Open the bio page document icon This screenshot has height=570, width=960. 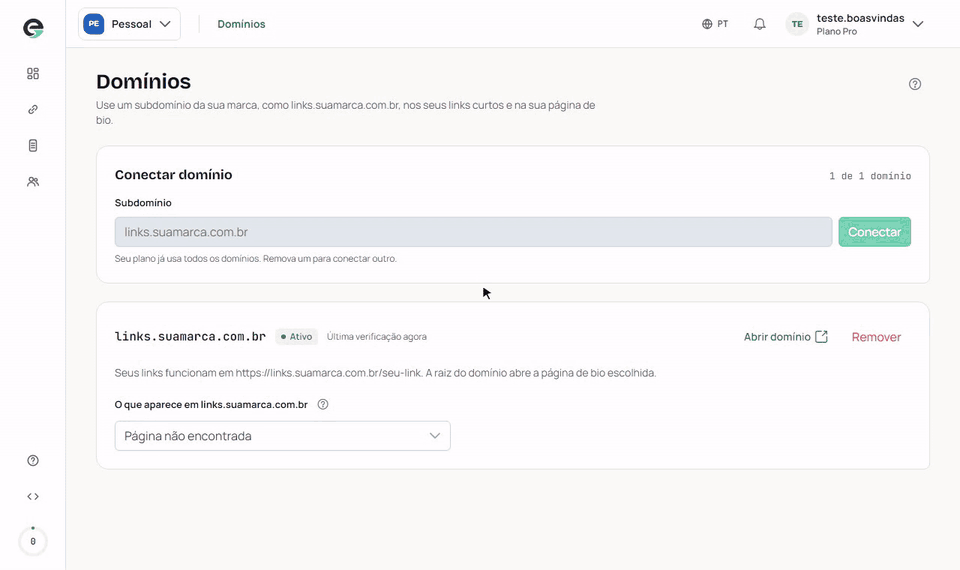point(33,146)
